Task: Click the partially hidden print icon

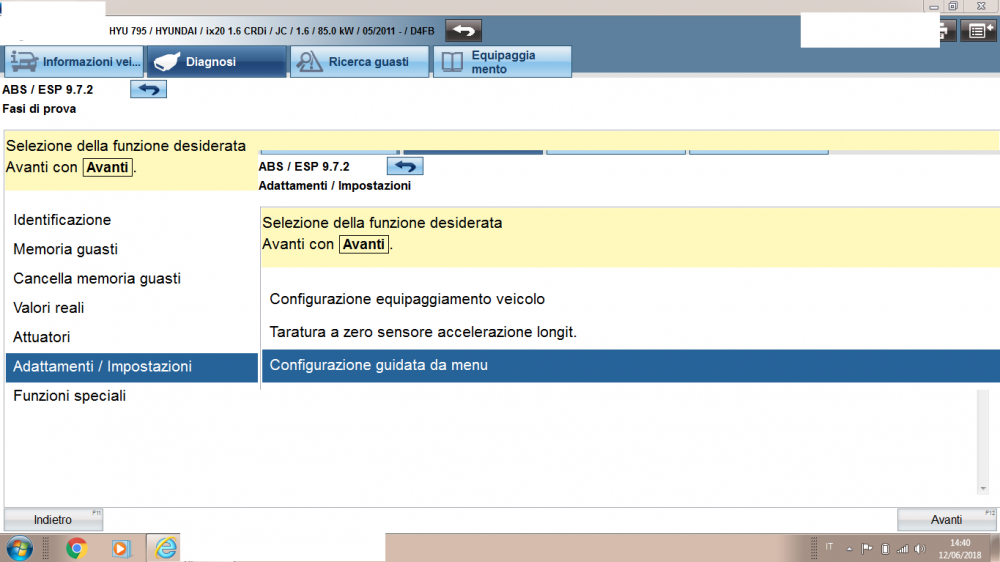Action: point(947,31)
